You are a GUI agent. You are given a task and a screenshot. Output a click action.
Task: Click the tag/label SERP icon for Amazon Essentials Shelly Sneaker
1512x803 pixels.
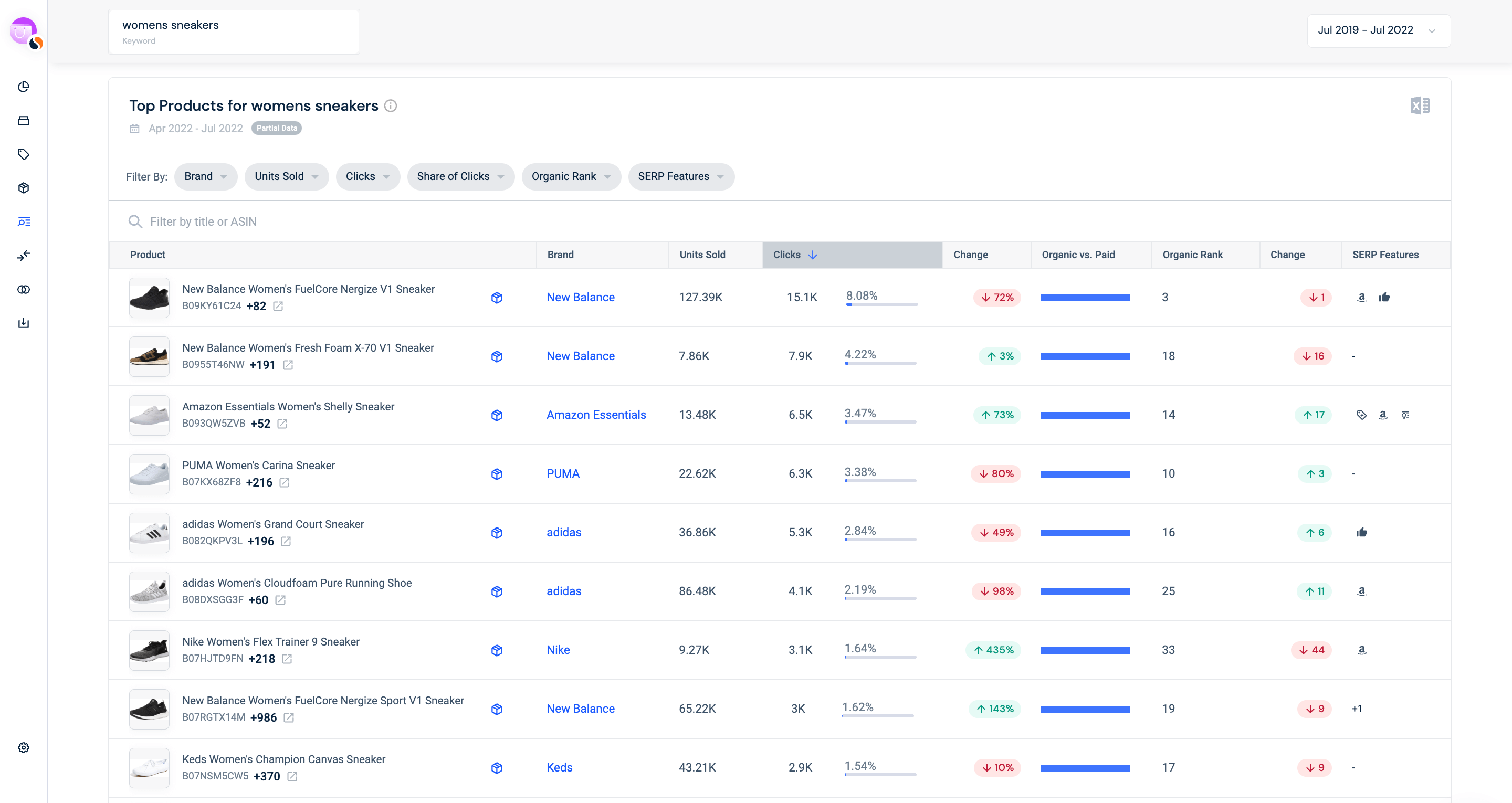1361,414
